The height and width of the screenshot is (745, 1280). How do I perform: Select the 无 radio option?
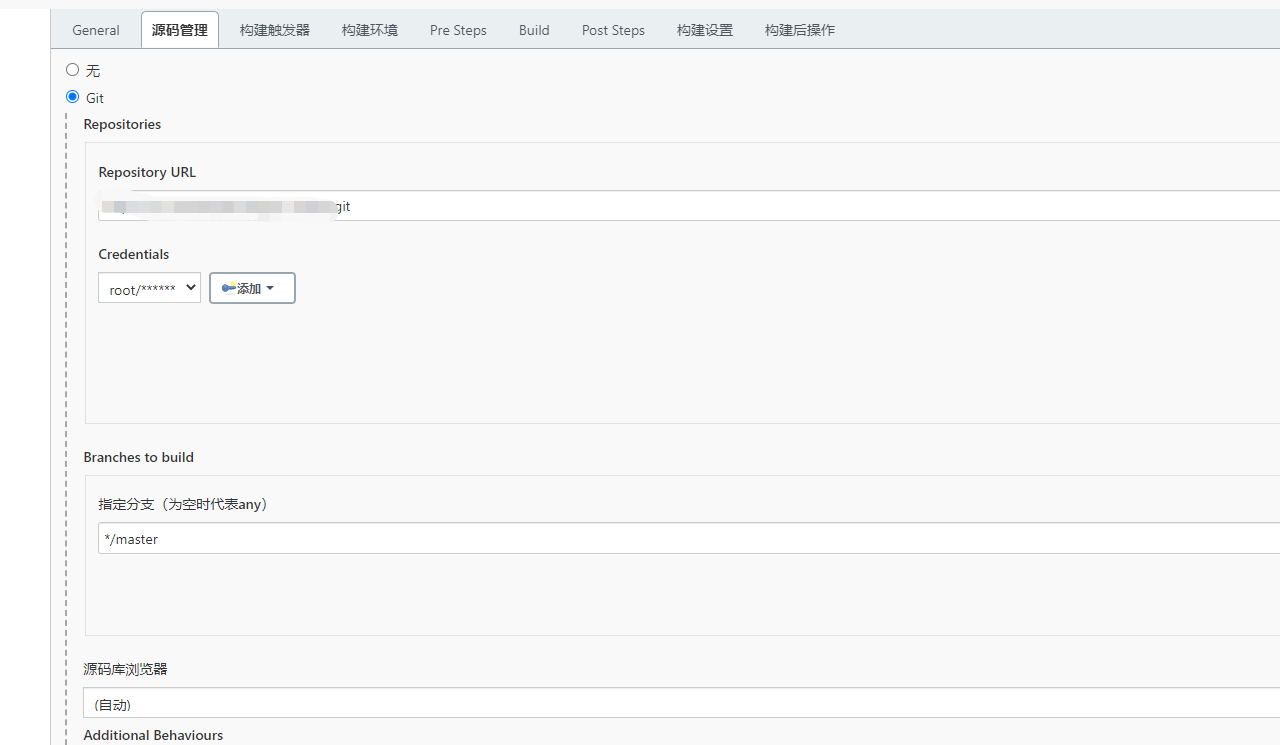pos(72,70)
